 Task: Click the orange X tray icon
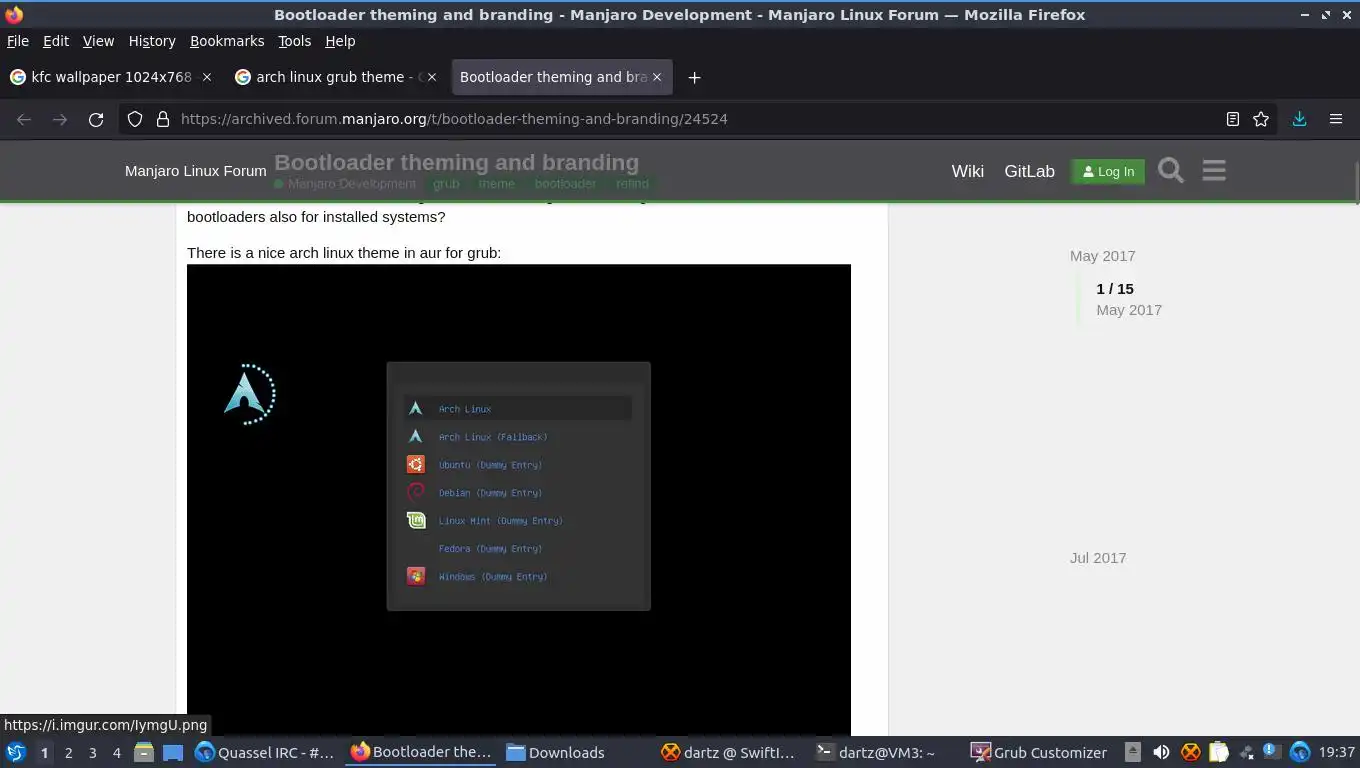pos(1190,752)
